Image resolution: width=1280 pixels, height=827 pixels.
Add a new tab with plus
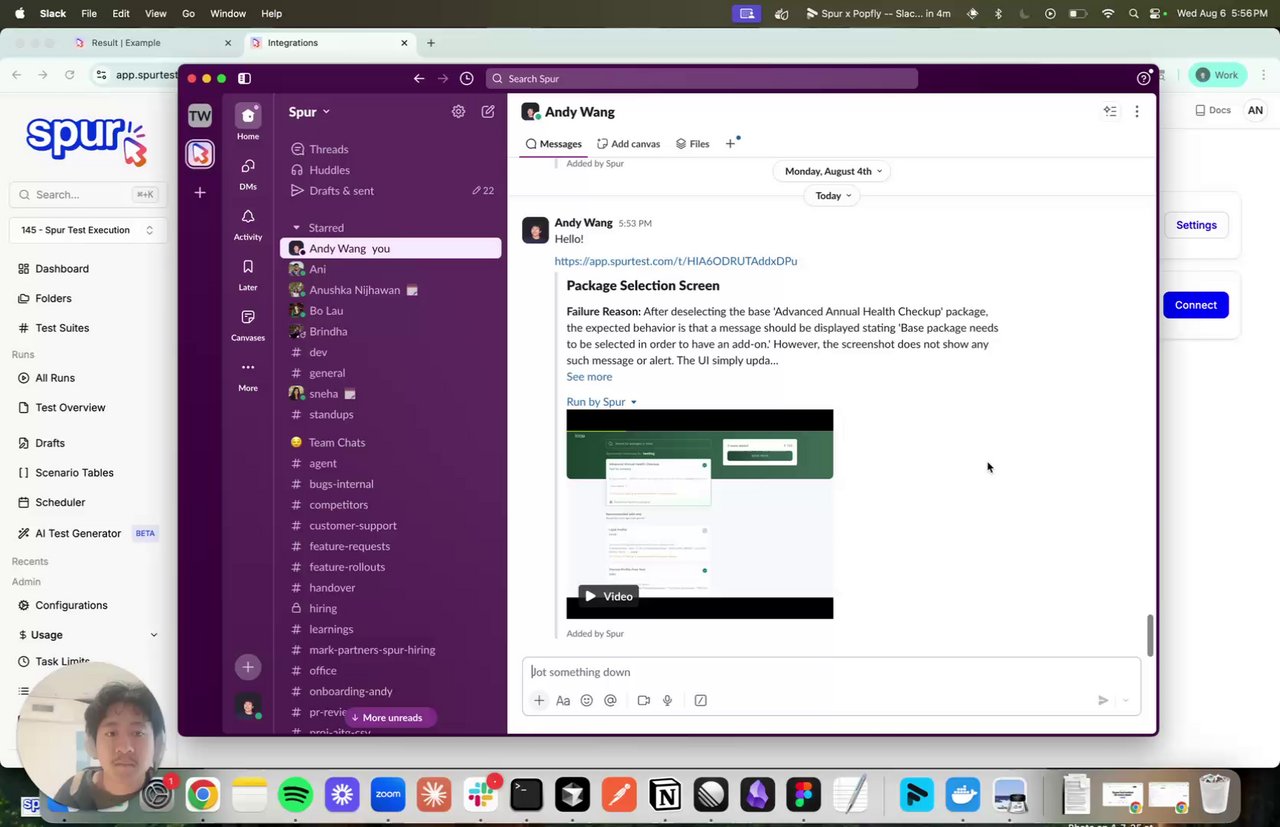pyautogui.click(x=730, y=144)
